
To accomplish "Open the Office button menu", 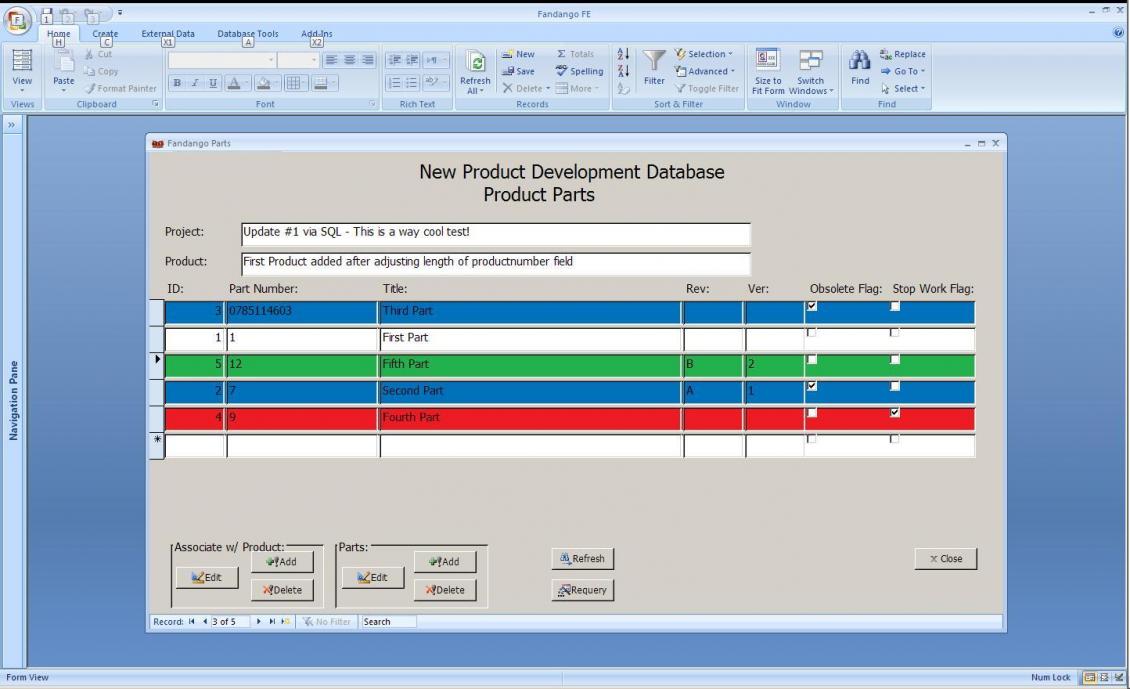I will pyautogui.click(x=17, y=20).
